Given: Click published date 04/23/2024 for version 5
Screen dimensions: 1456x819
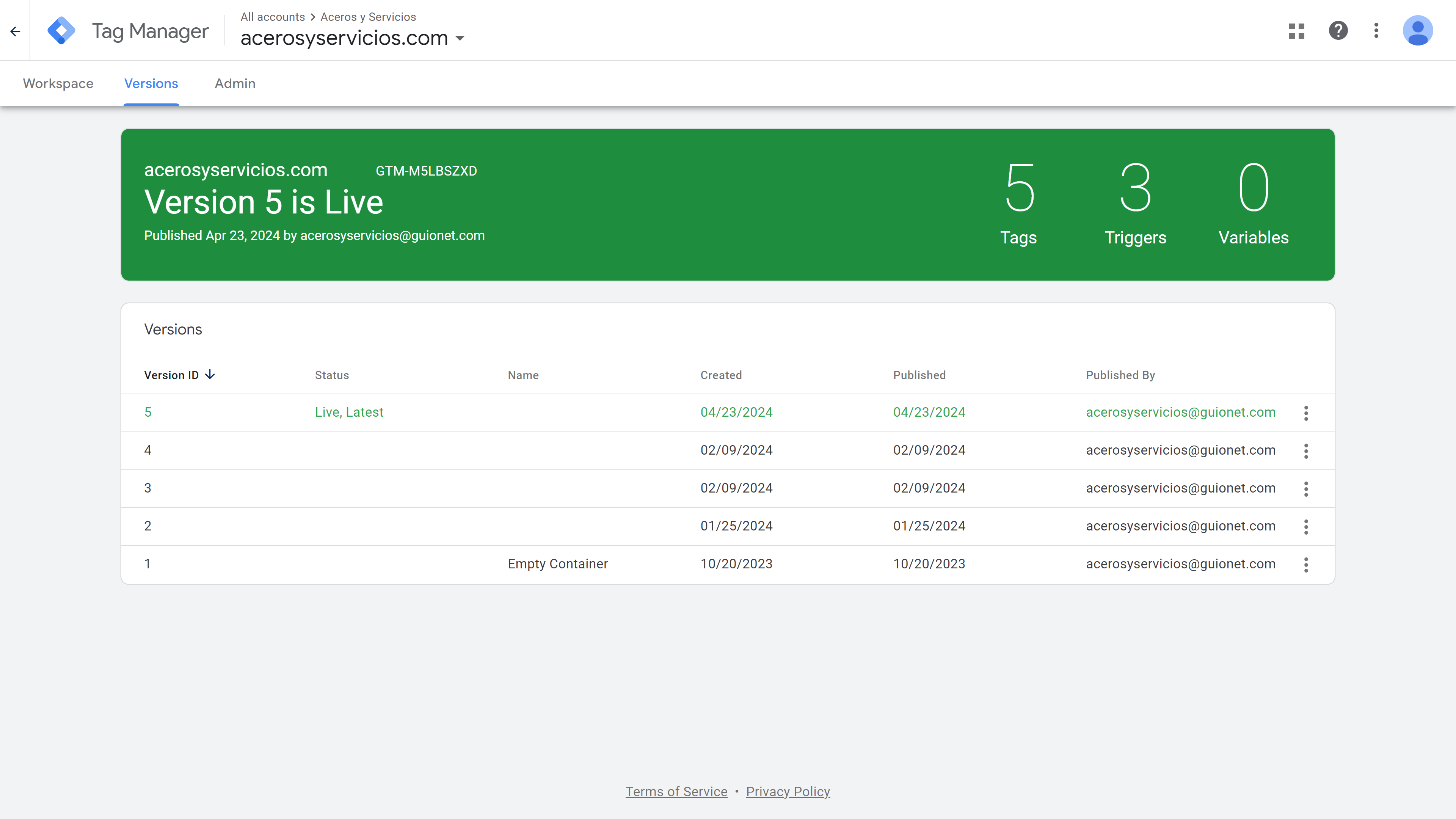Looking at the screenshot, I should [929, 412].
